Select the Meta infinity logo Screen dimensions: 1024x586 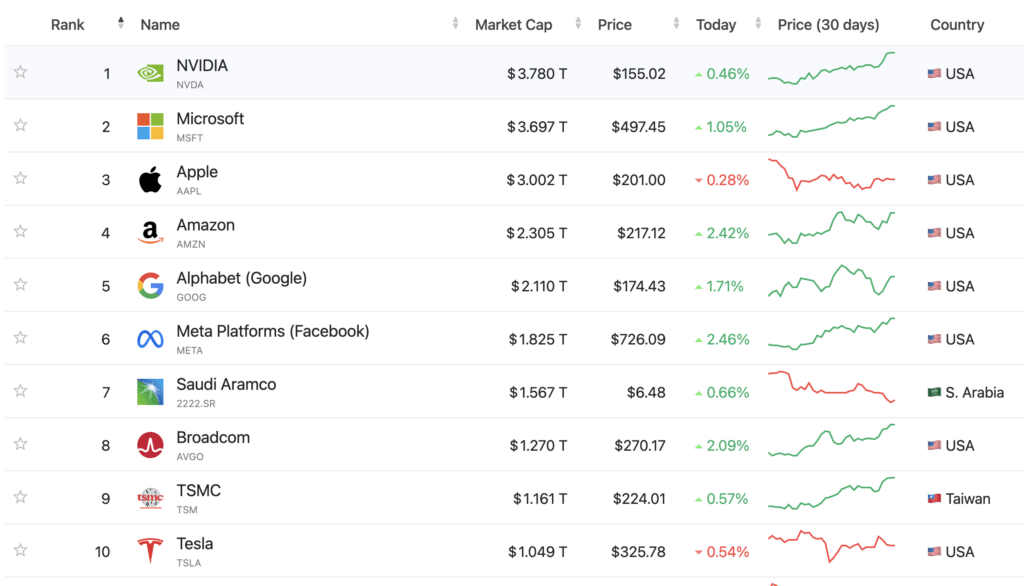tap(149, 338)
